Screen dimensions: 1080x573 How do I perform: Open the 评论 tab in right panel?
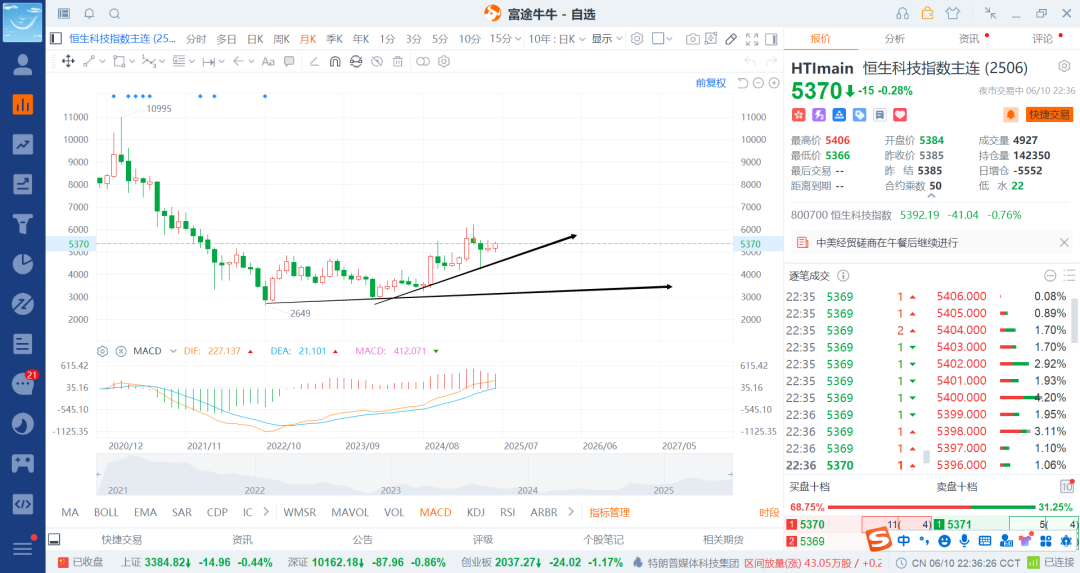1043,39
